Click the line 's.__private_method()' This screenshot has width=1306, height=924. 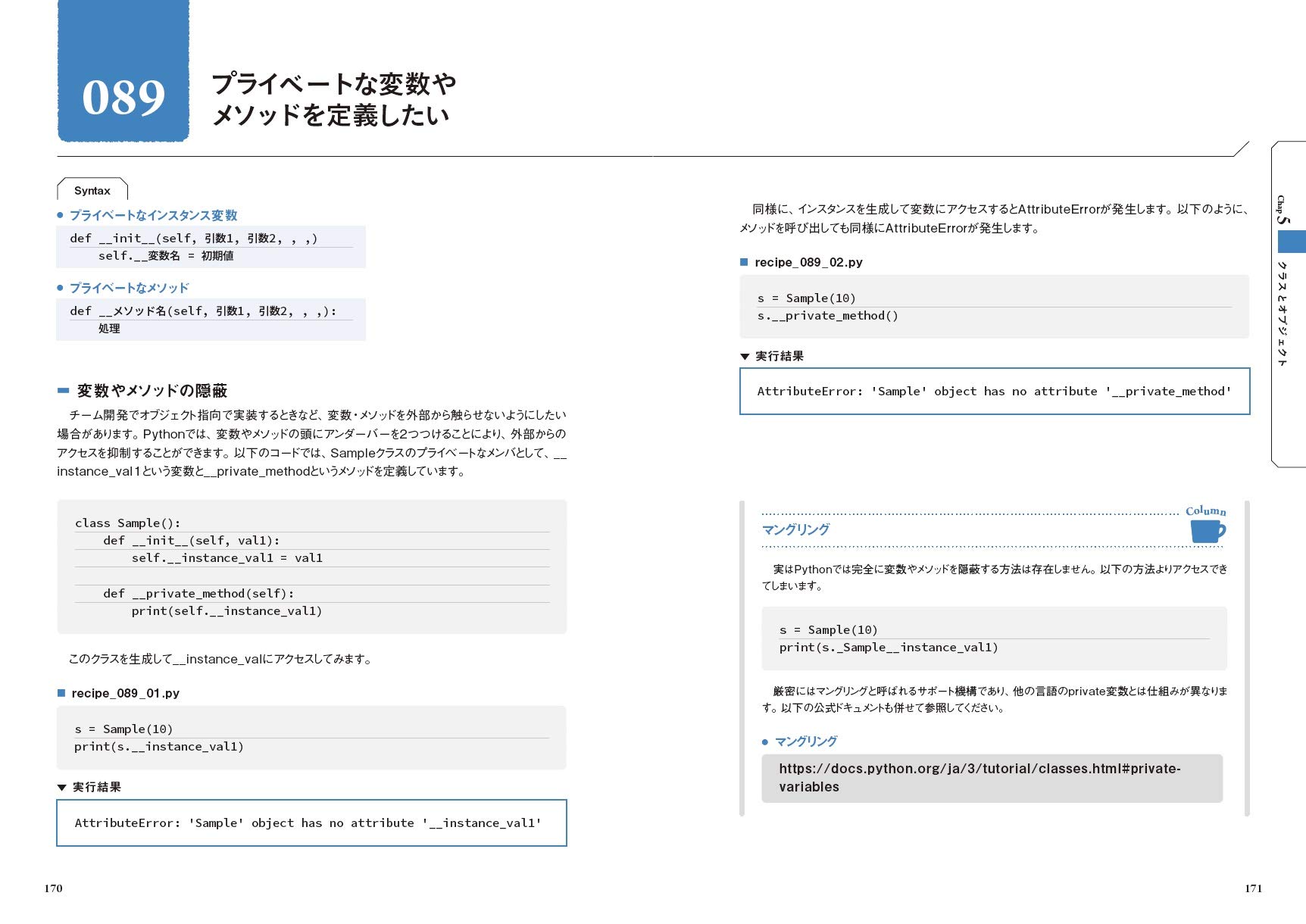tap(828, 316)
